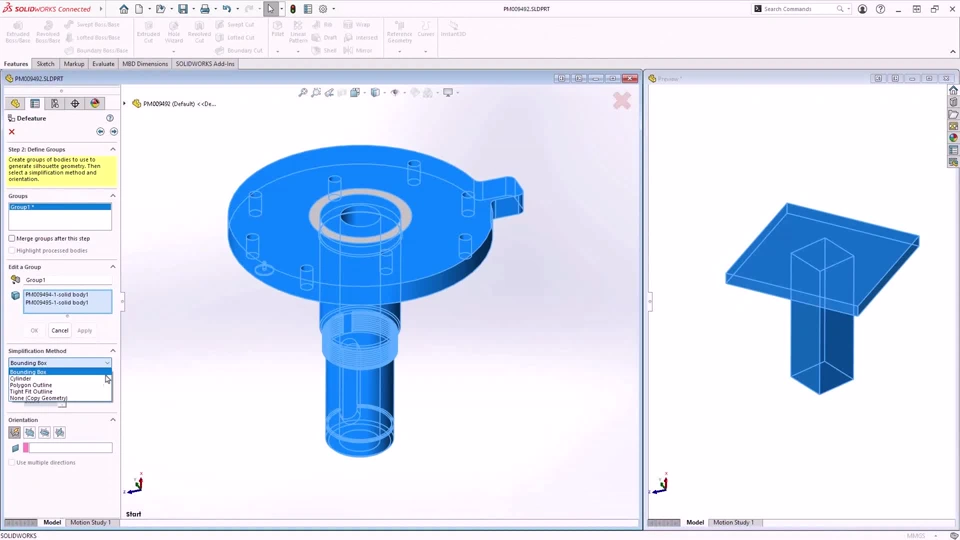Click the Rebuild traffic light icon
Image resolution: width=960 pixels, height=540 pixels.
pyautogui.click(x=293, y=9)
